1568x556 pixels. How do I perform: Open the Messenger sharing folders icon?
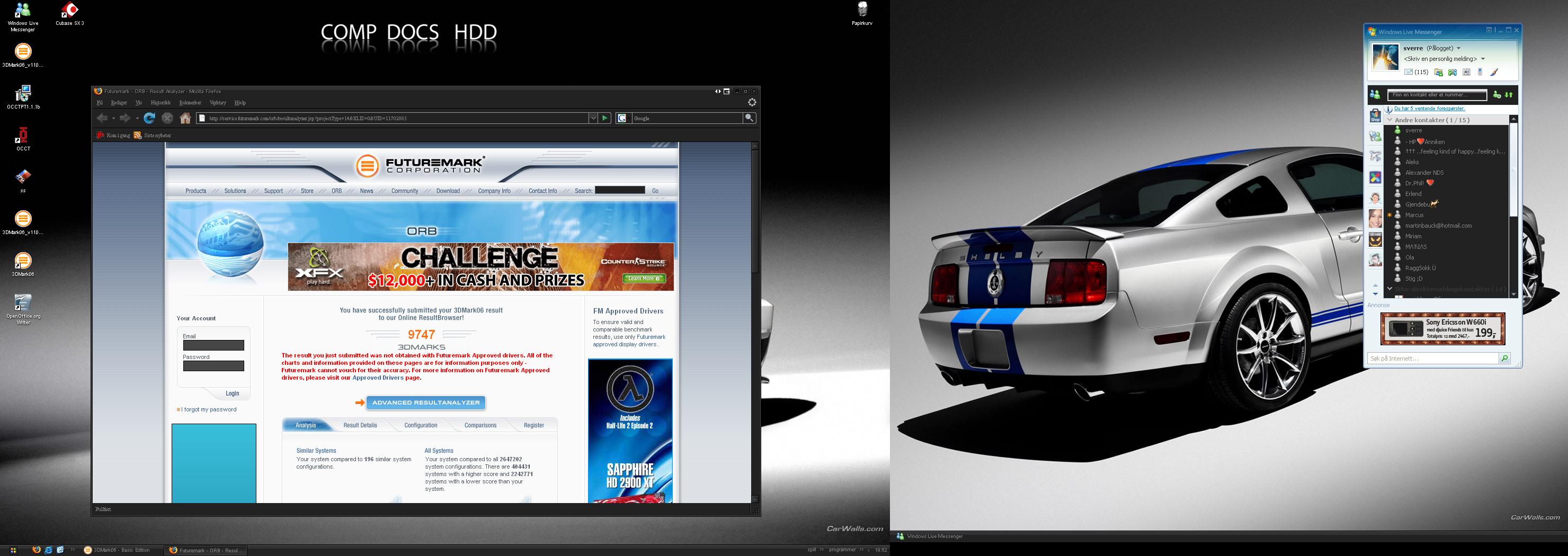click(1438, 73)
